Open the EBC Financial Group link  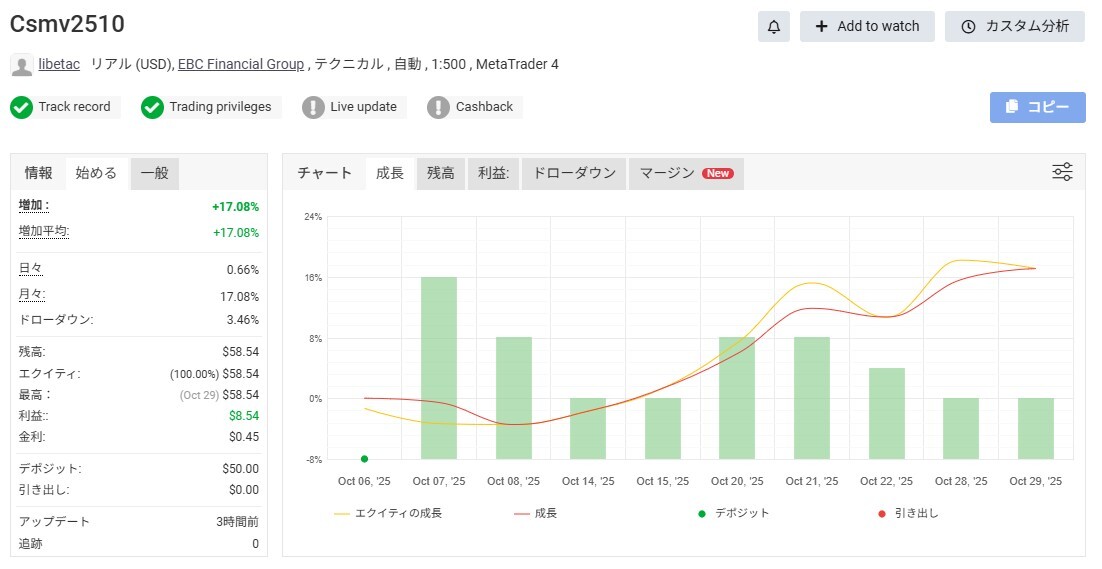(x=240, y=65)
